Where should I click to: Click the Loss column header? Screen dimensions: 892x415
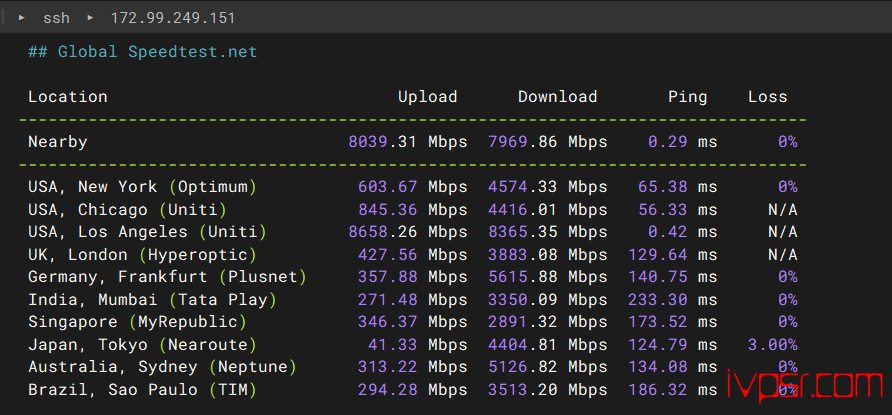767,97
